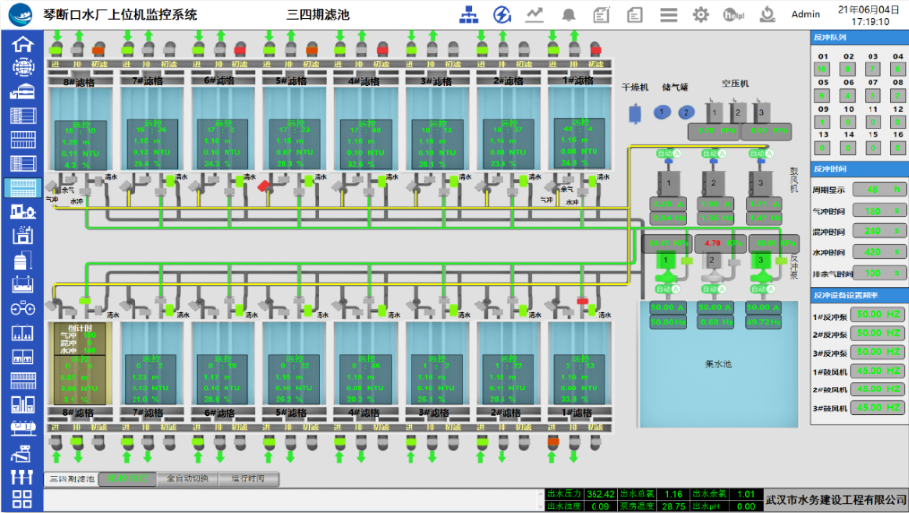Open the help icon
Viewport: 909px width, 513px height.
coord(733,14)
